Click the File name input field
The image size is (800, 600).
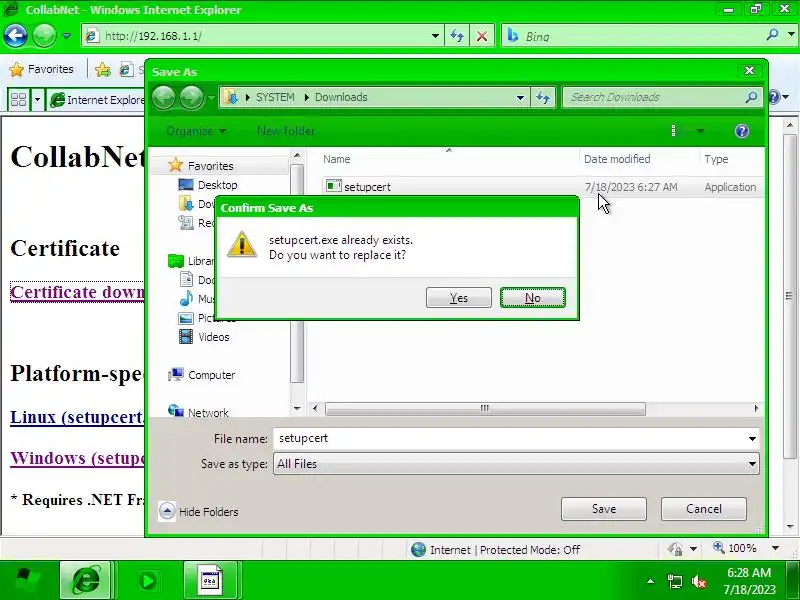pyautogui.click(x=509, y=439)
